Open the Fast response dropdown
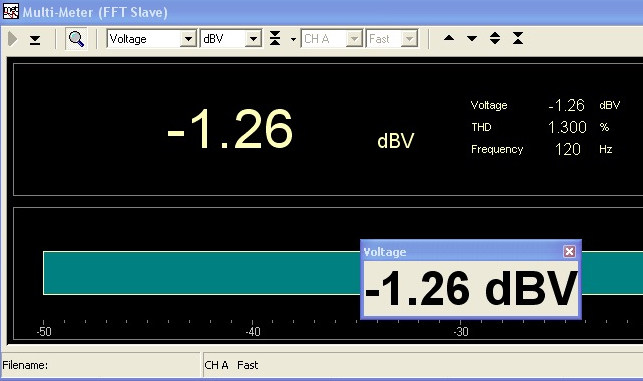The height and width of the screenshot is (381, 643). [392, 39]
